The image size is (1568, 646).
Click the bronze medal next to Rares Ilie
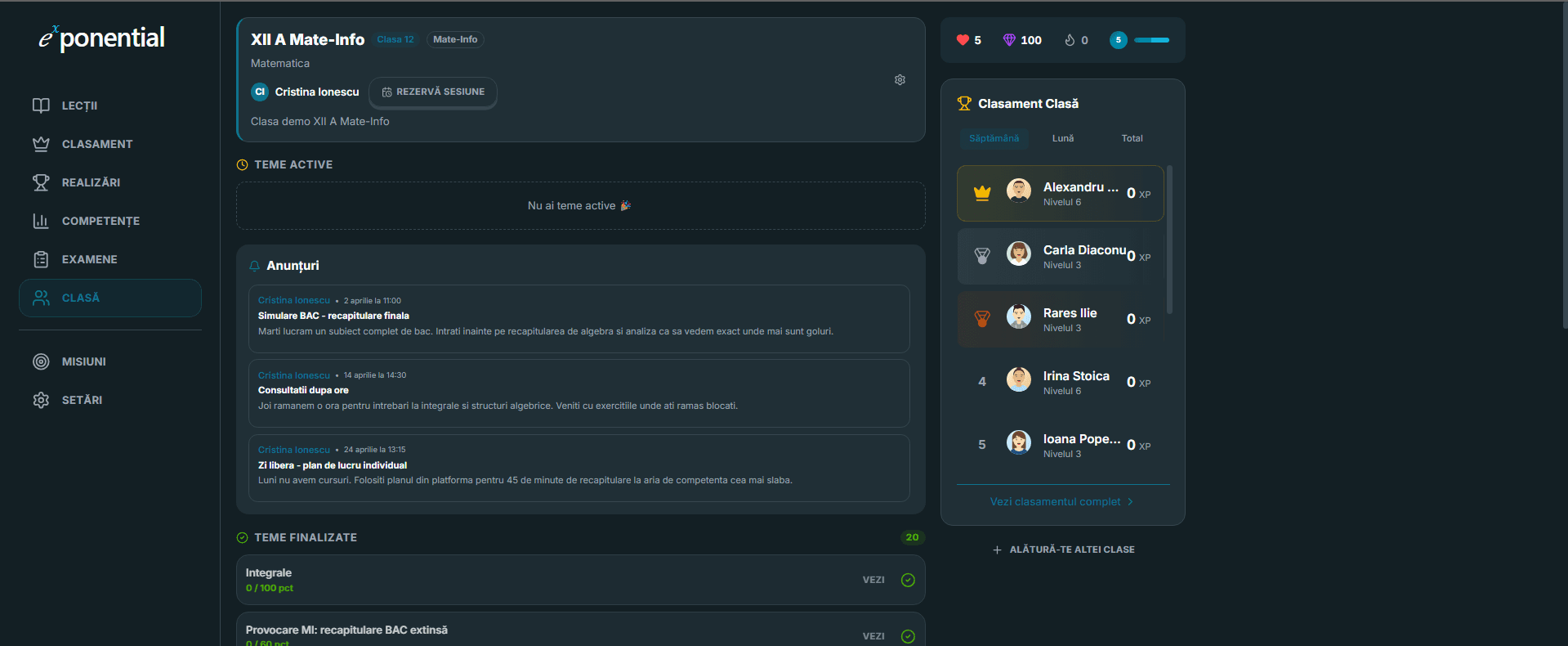982,319
